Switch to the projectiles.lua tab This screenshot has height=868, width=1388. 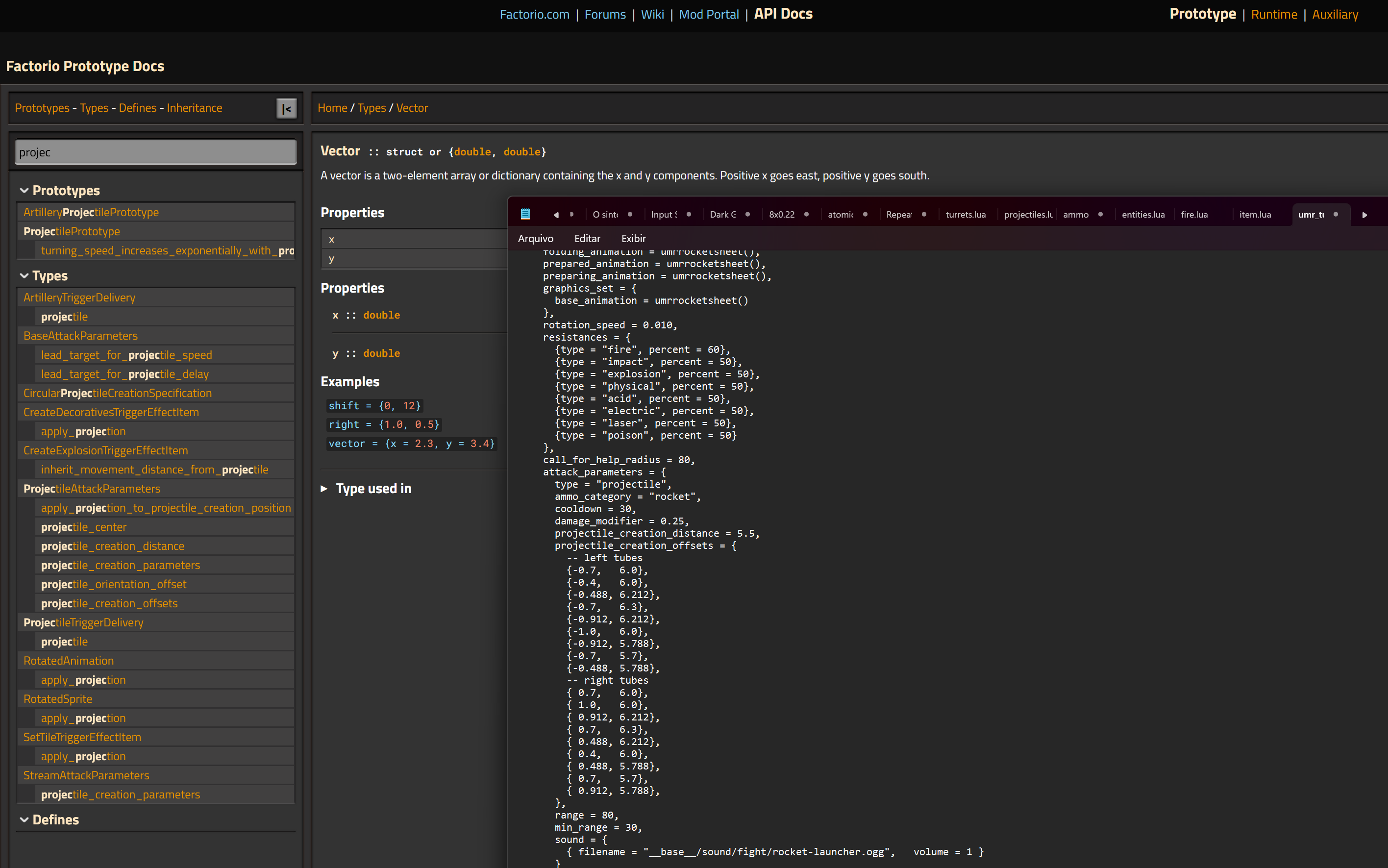(1027, 214)
